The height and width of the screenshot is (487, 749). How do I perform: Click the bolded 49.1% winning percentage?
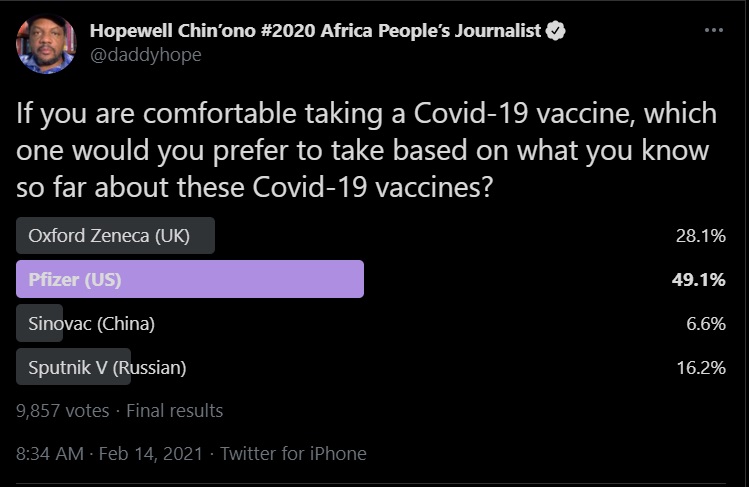tap(698, 281)
